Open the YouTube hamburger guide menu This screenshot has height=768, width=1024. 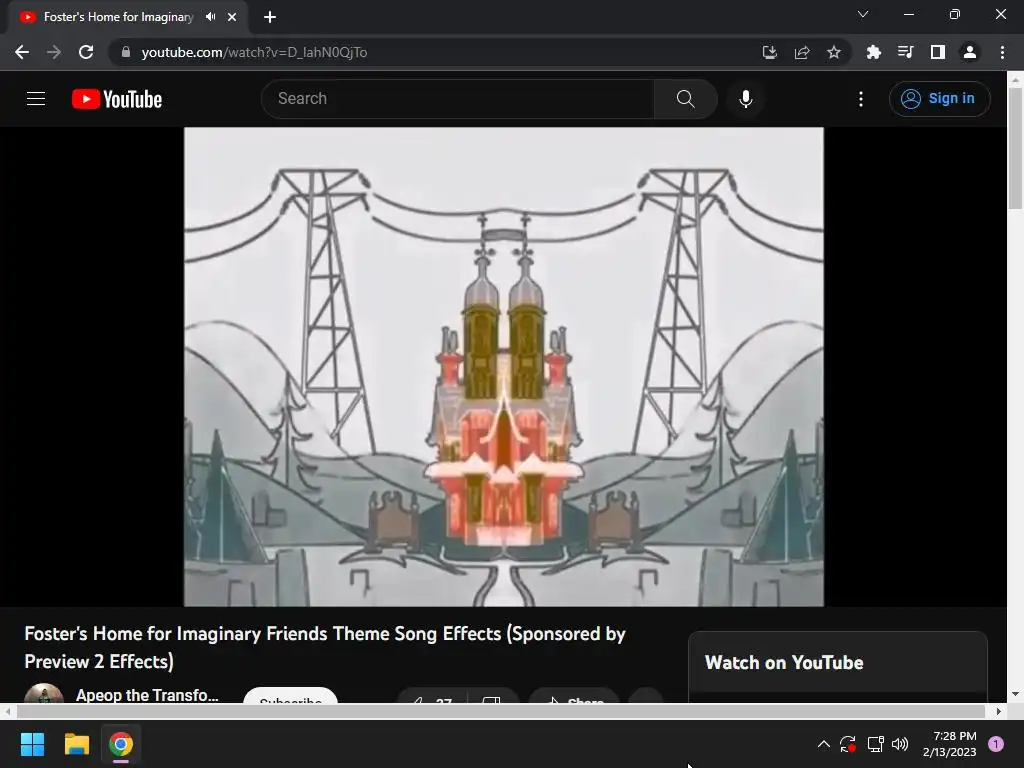coord(36,99)
